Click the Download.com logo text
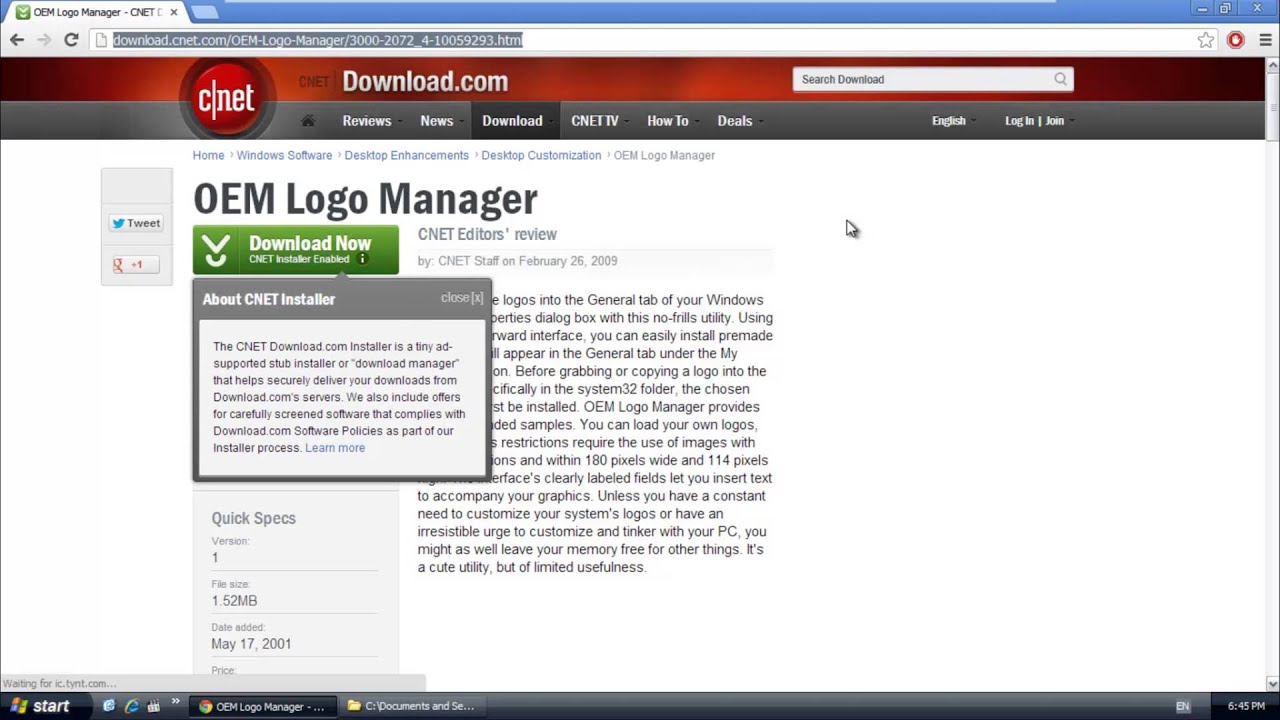 (425, 82)
